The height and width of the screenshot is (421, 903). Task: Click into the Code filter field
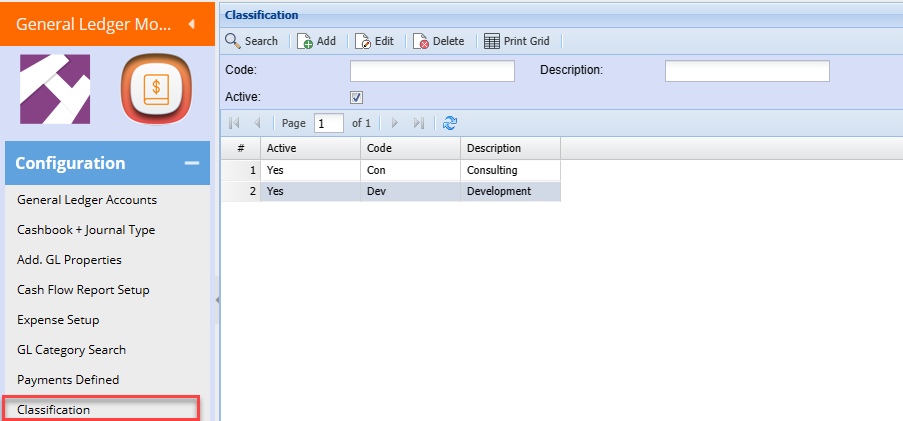tap(431, 71)
